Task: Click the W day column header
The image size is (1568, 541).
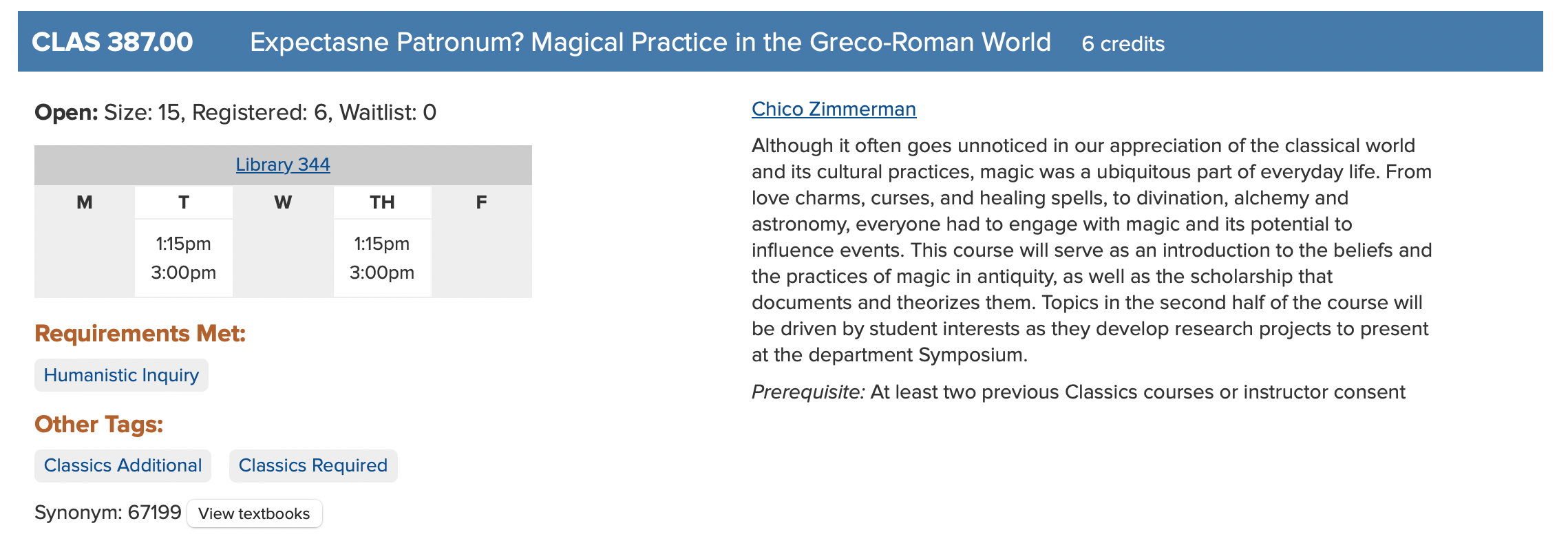Action: coord(283,202)
